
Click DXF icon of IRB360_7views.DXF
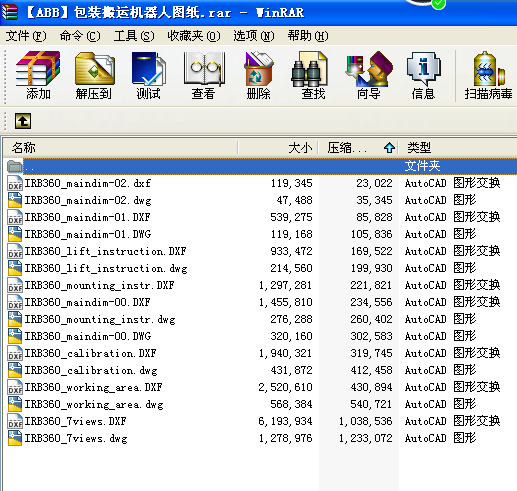[x=15, y=421]
